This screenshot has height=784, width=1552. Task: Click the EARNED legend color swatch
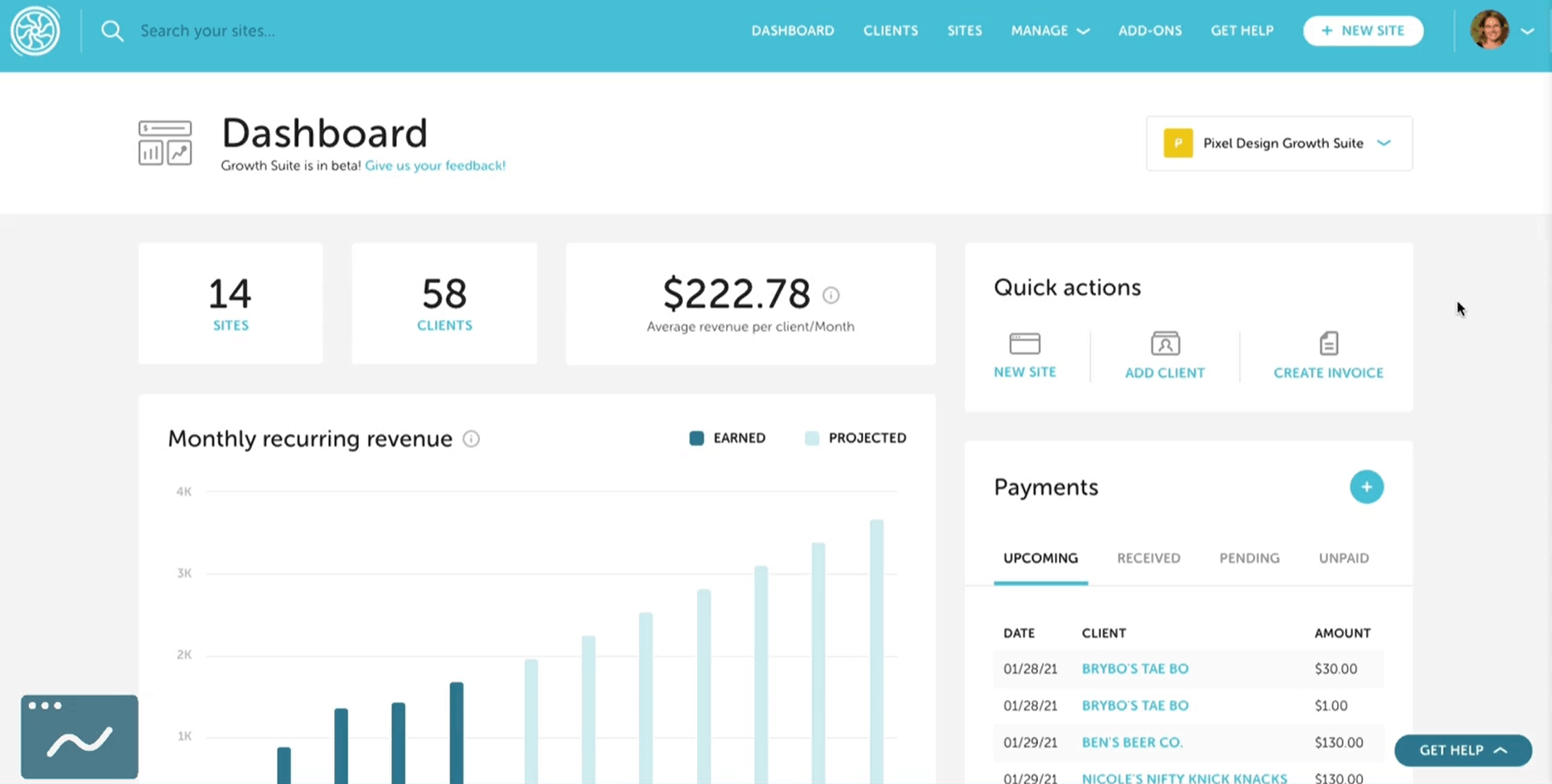(696, 438)
